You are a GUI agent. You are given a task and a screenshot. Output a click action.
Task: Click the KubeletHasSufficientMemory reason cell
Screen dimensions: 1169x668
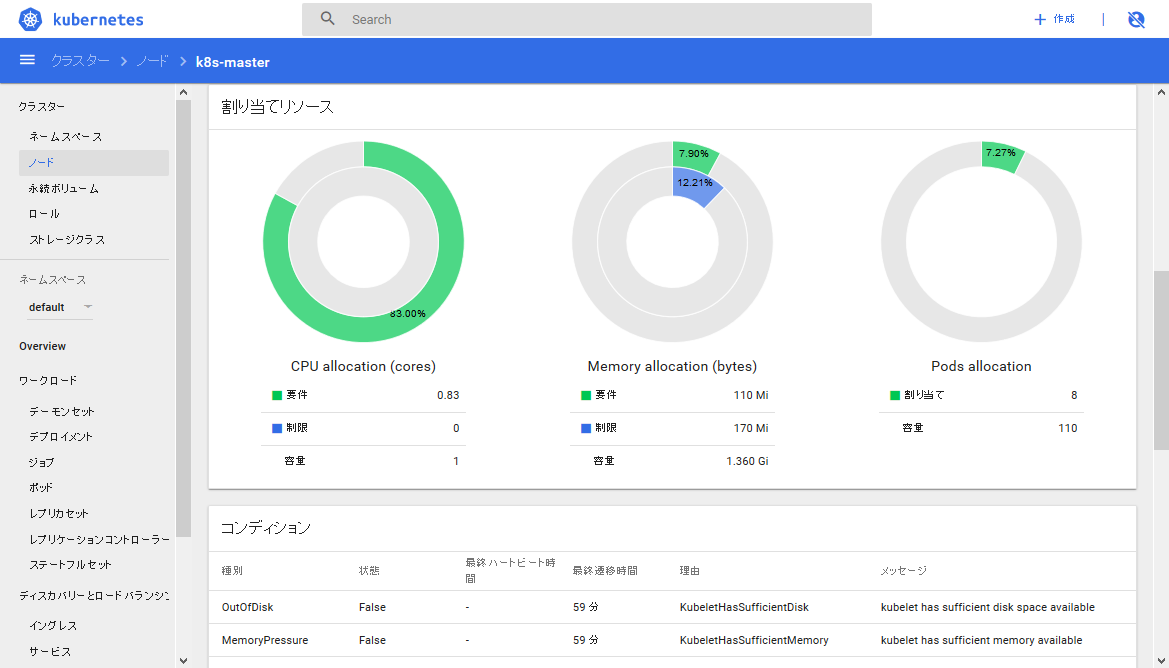pyautogui.click(x=754, y=640)
